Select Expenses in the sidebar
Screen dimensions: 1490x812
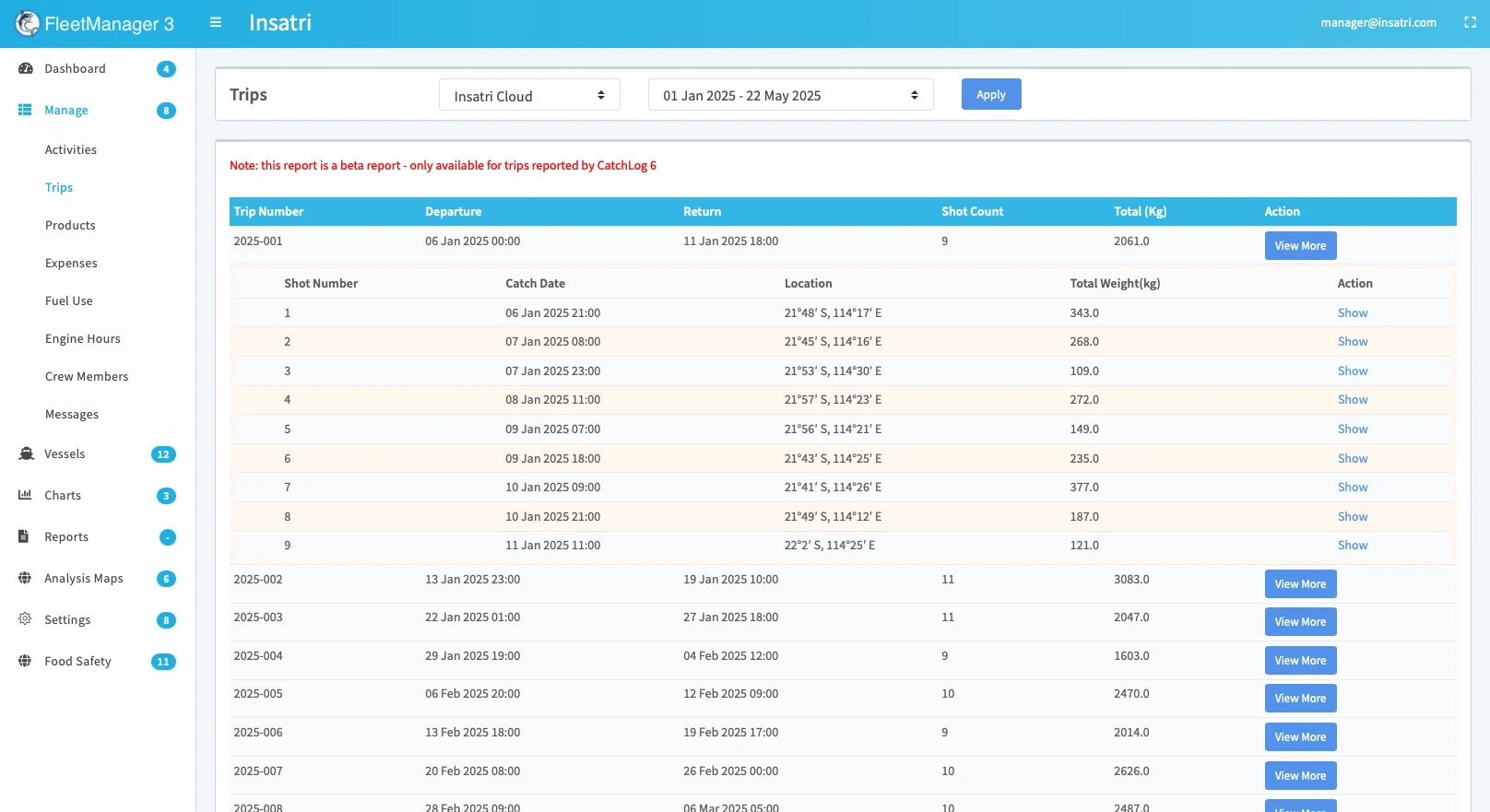pos(71,264)
